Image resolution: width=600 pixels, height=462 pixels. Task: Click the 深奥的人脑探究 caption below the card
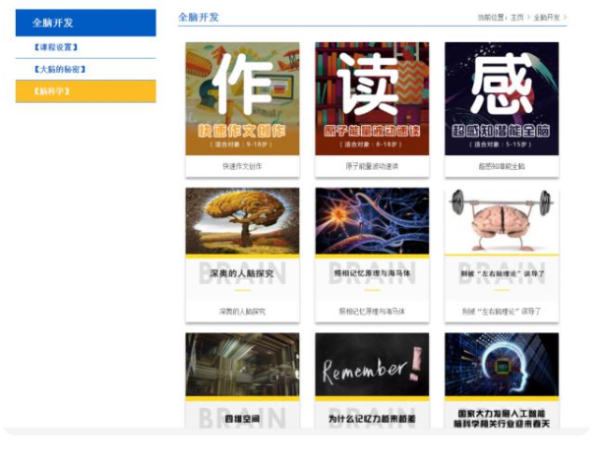[242, 311]
